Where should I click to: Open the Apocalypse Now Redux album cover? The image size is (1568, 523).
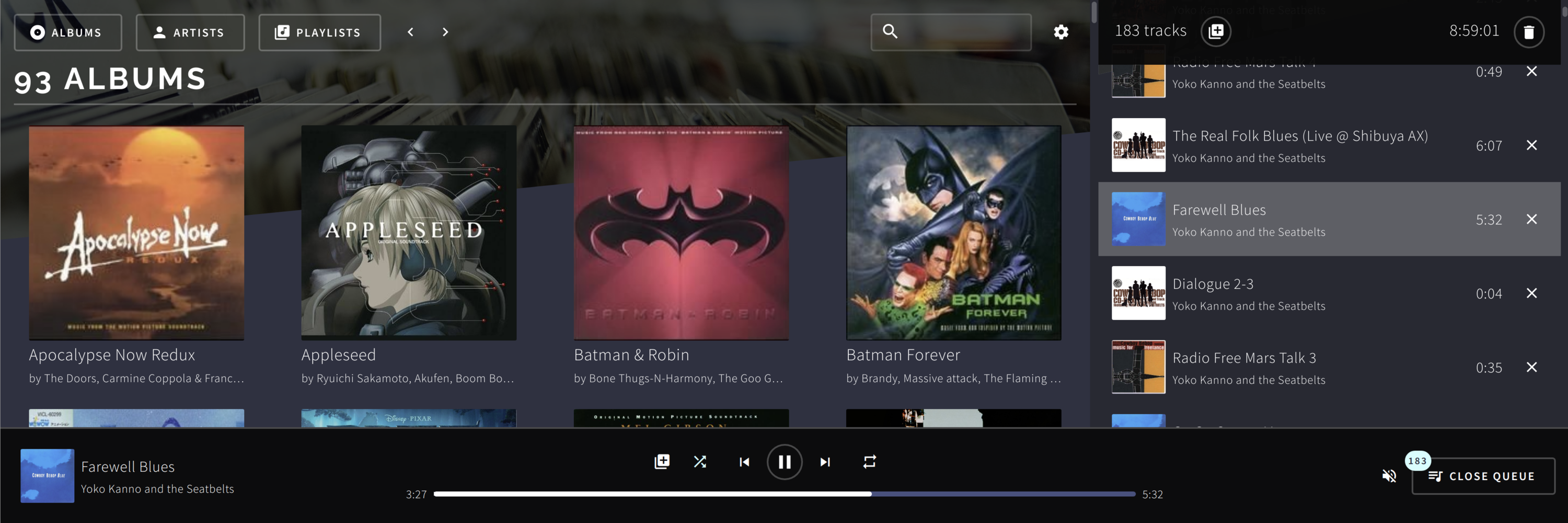click(137, 233)
